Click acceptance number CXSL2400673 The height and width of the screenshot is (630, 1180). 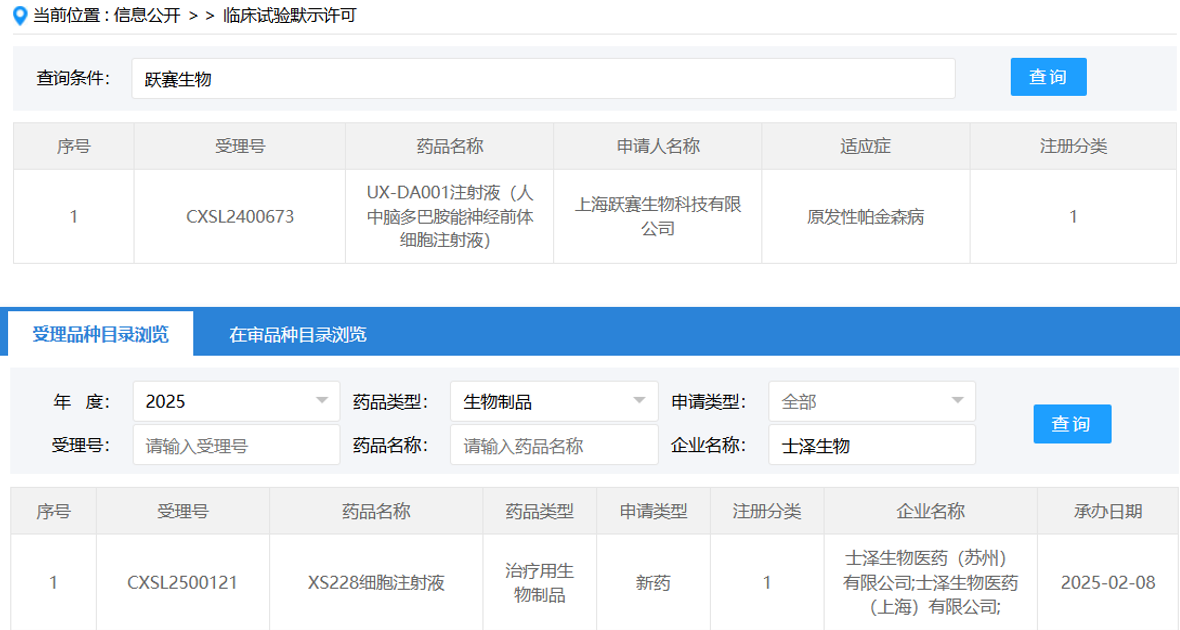pos(240,216)
